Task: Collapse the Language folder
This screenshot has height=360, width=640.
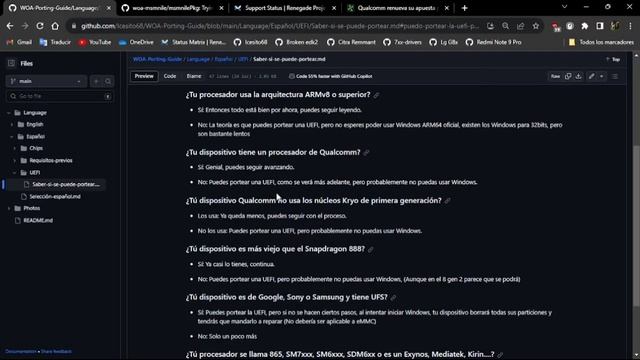Action: (9, 113)
